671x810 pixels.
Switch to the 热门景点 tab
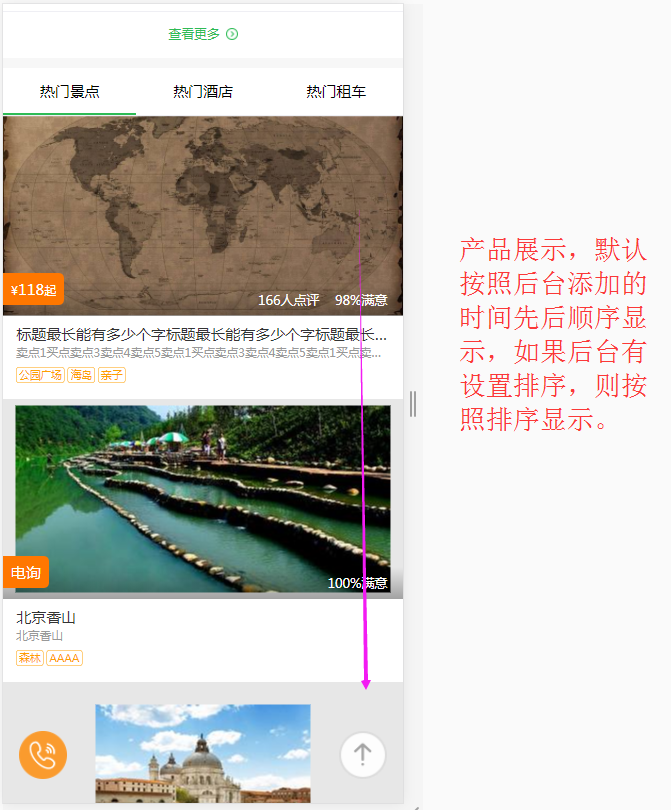click(69, 92)
